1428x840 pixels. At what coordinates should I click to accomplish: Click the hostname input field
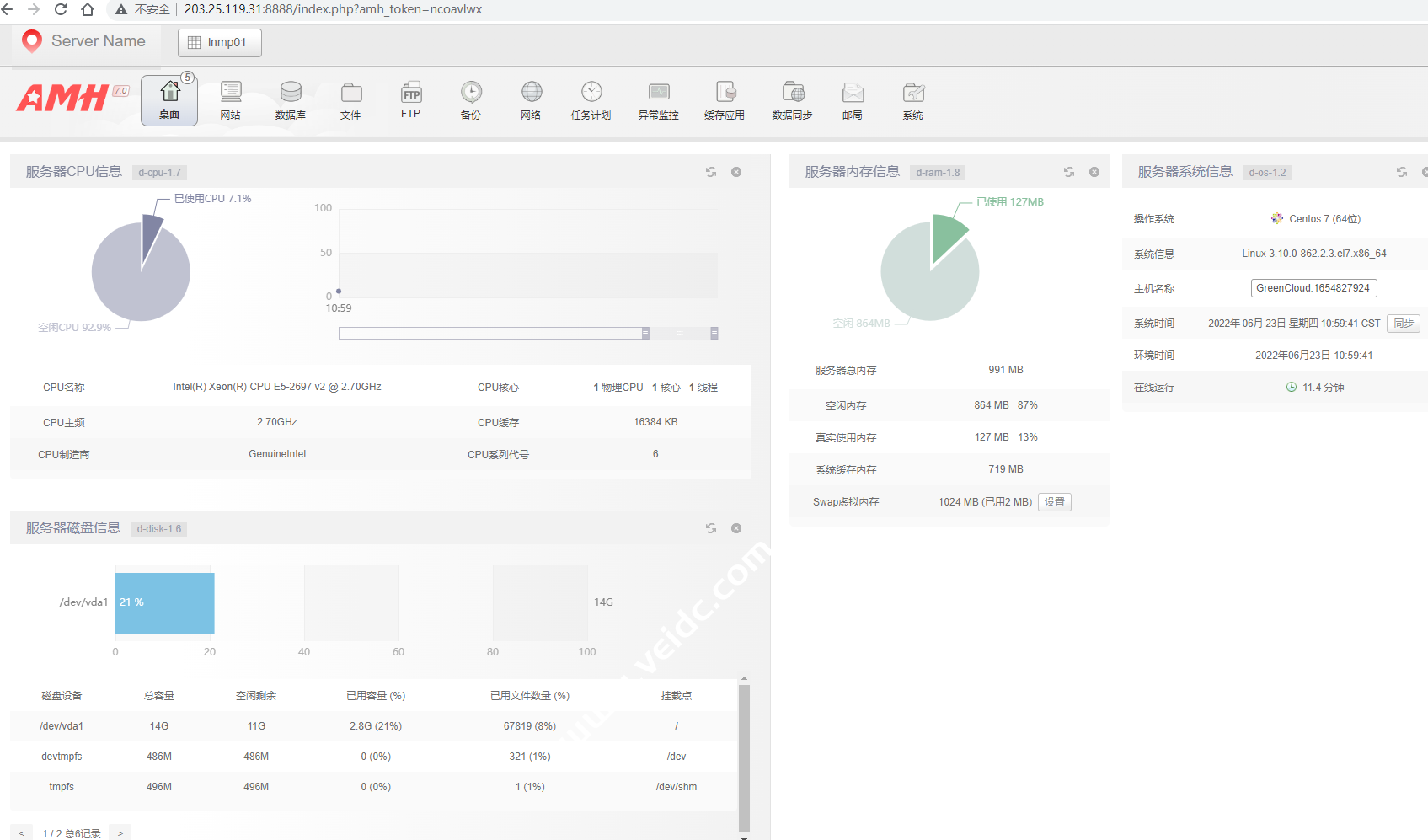point(1313,288)
